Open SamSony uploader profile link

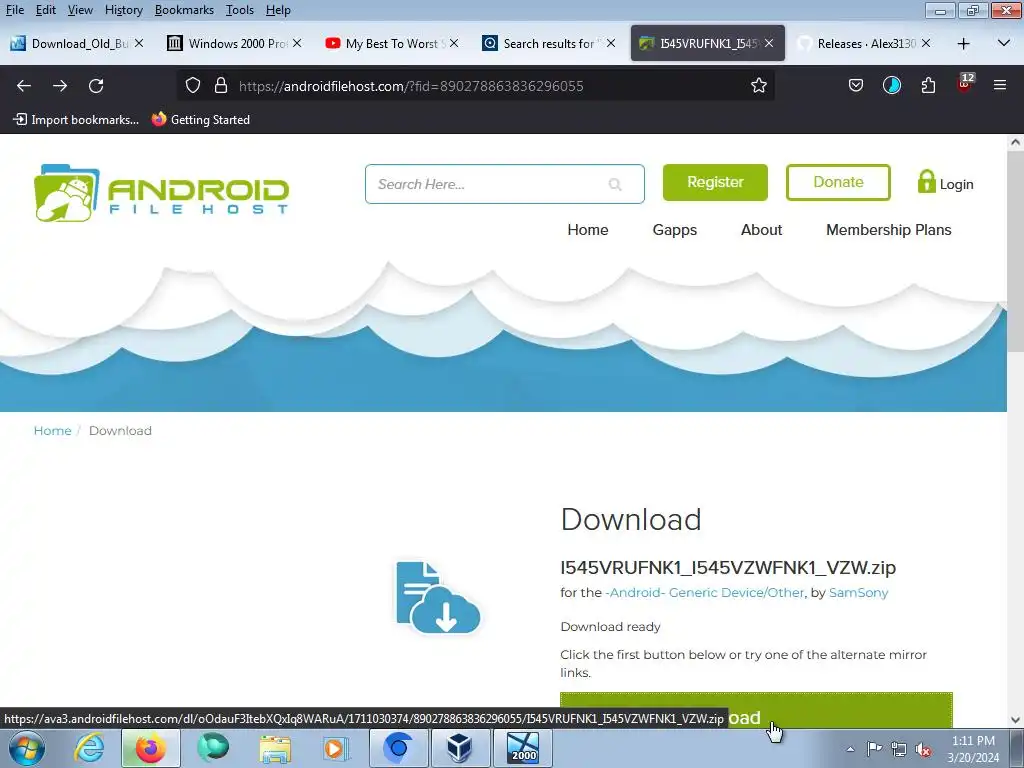(x=858, y=592)
